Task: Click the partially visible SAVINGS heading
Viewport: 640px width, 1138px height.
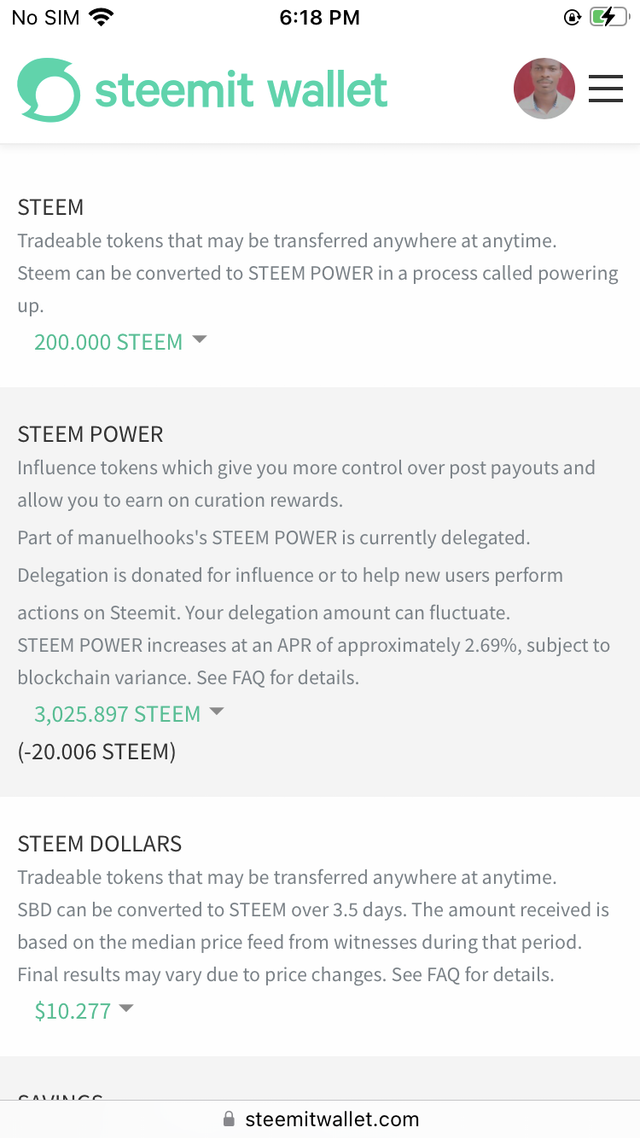Action: (60, 1096)
